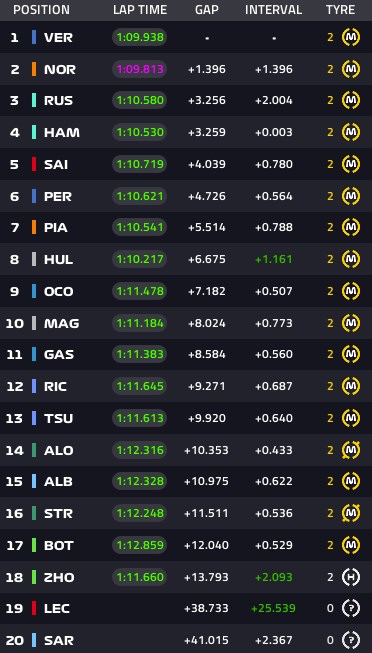The height and width of the screenshot is (653, 372).
Task: Click Hulkenberg's medium tyre icon
Action: (x=351, y=259)
